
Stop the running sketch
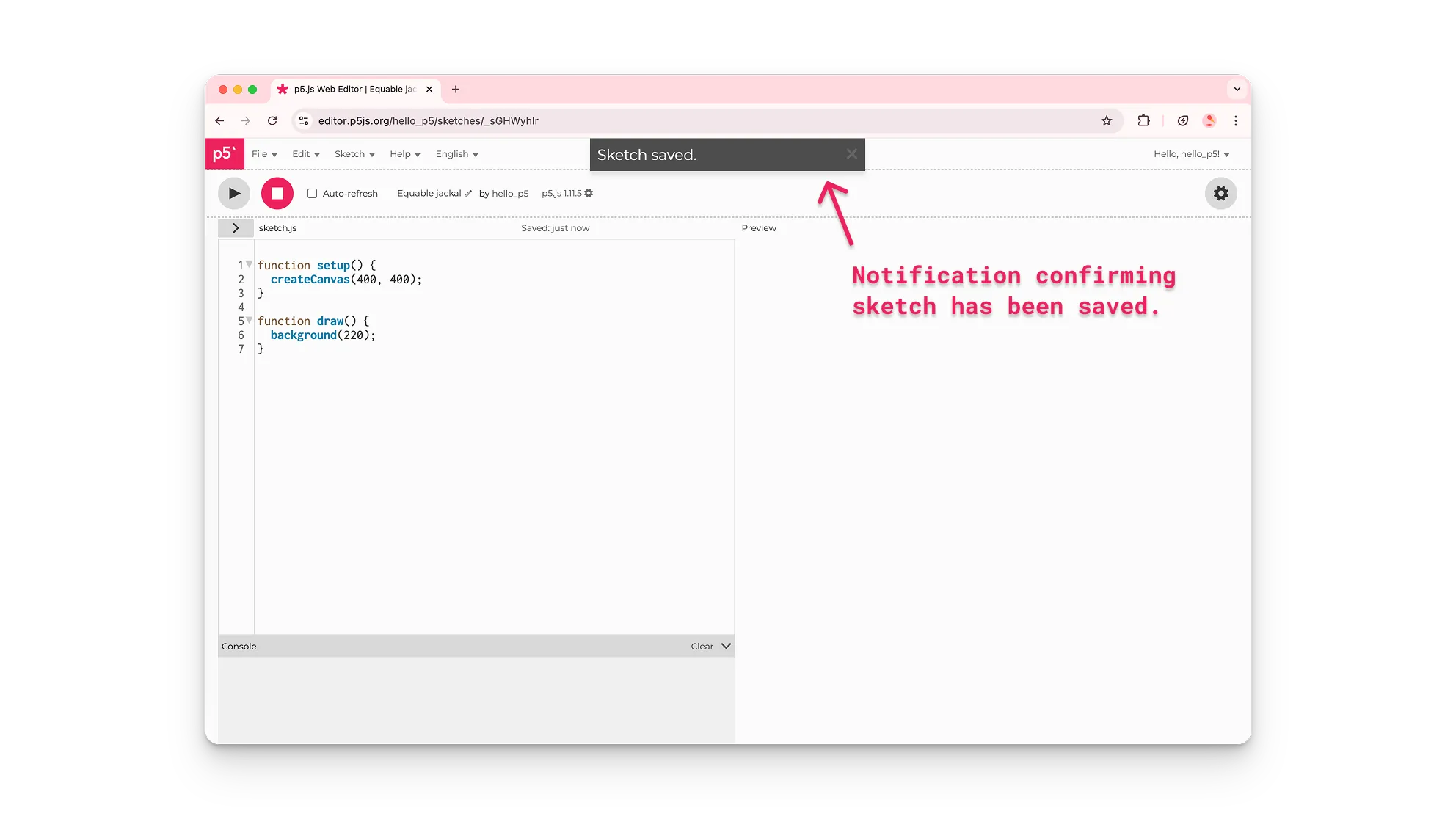[277, 194]
